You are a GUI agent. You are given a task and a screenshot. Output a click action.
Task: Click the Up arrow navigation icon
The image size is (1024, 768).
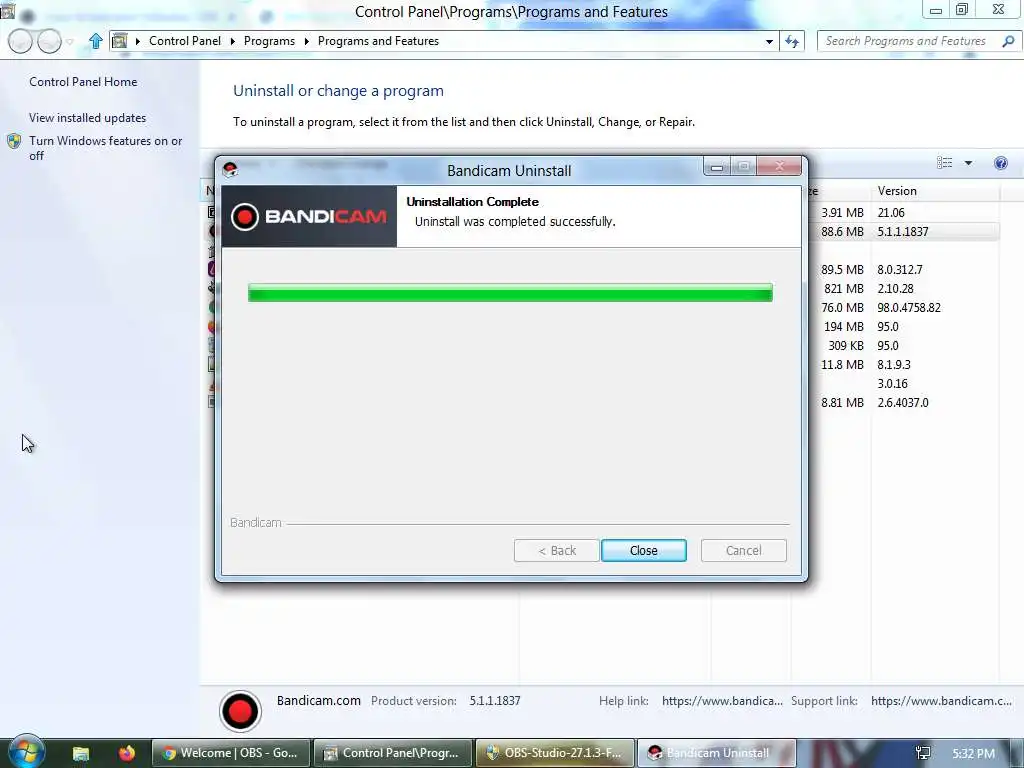coord(95,41)
